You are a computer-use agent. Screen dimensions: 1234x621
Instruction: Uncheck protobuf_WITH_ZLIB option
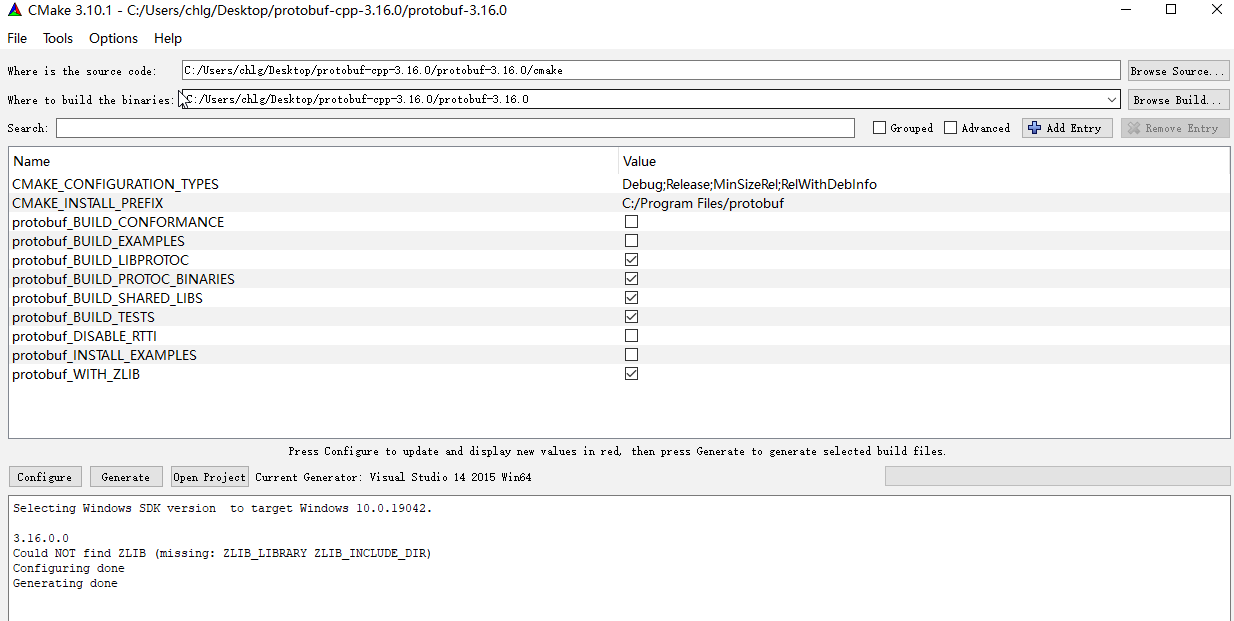coord(631,374)
